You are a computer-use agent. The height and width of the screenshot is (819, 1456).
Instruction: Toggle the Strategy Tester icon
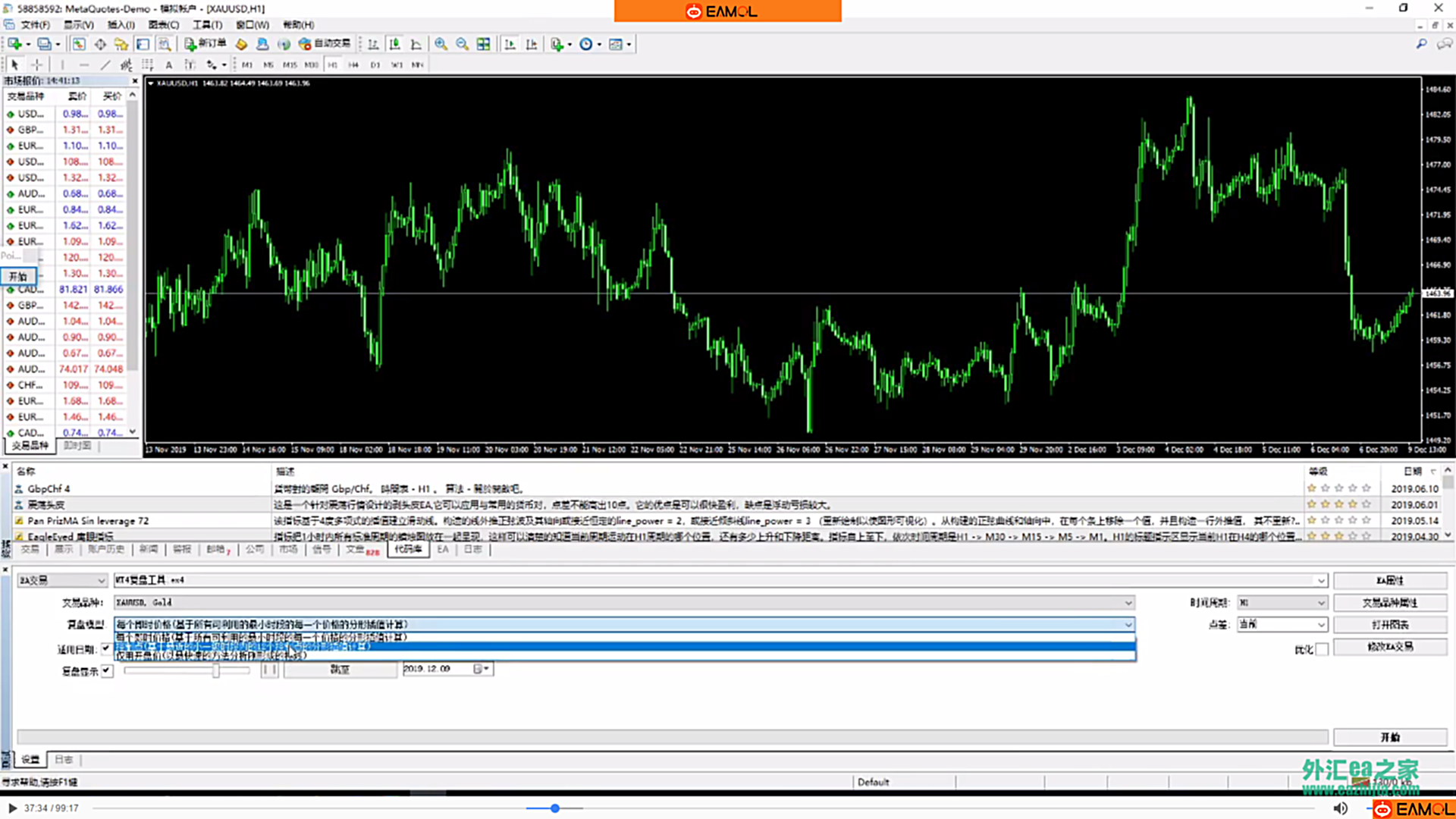164,44
